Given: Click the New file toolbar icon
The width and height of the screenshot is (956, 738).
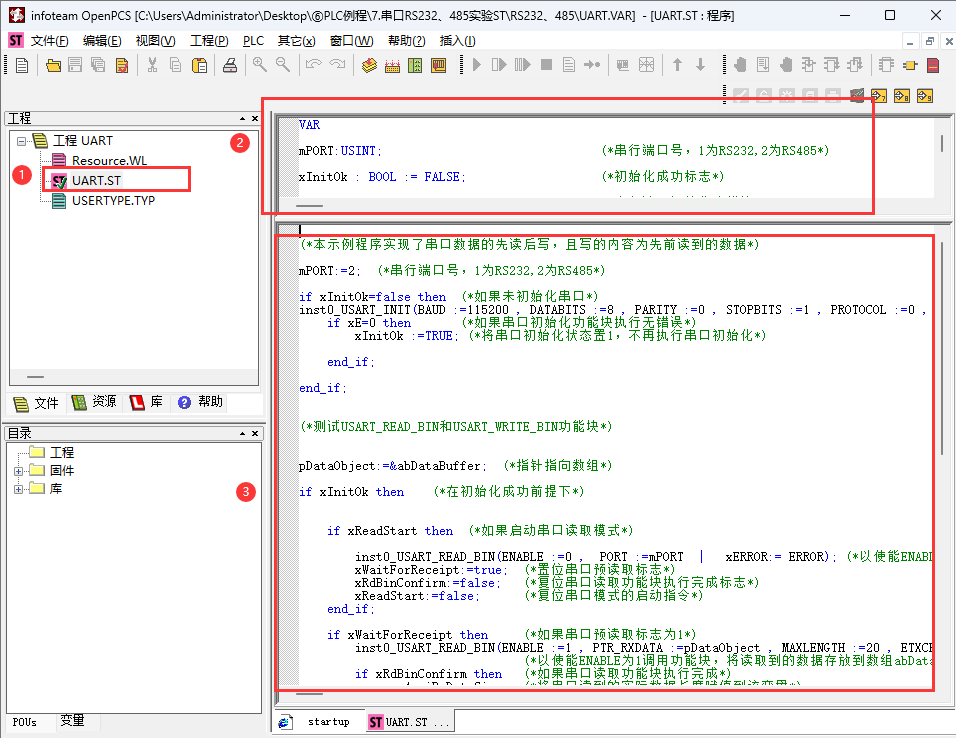Looking at the screenshot, I should pyautogui.click(x=21, y=65).
